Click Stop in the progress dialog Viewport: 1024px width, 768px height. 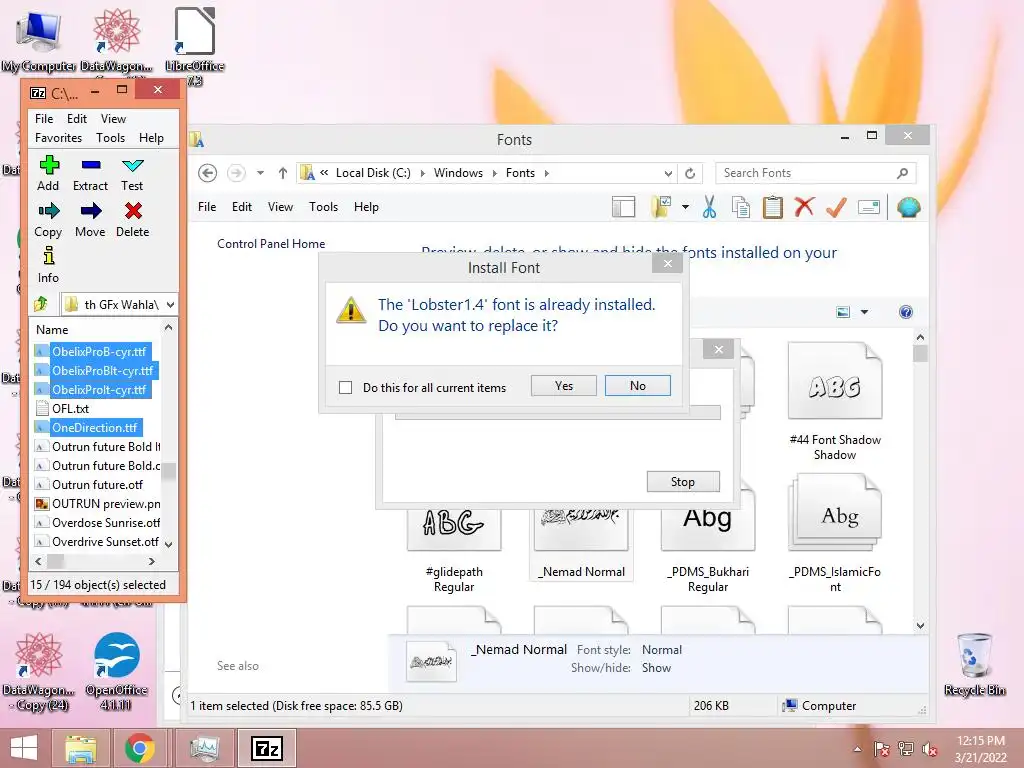[x=683, y=481]
